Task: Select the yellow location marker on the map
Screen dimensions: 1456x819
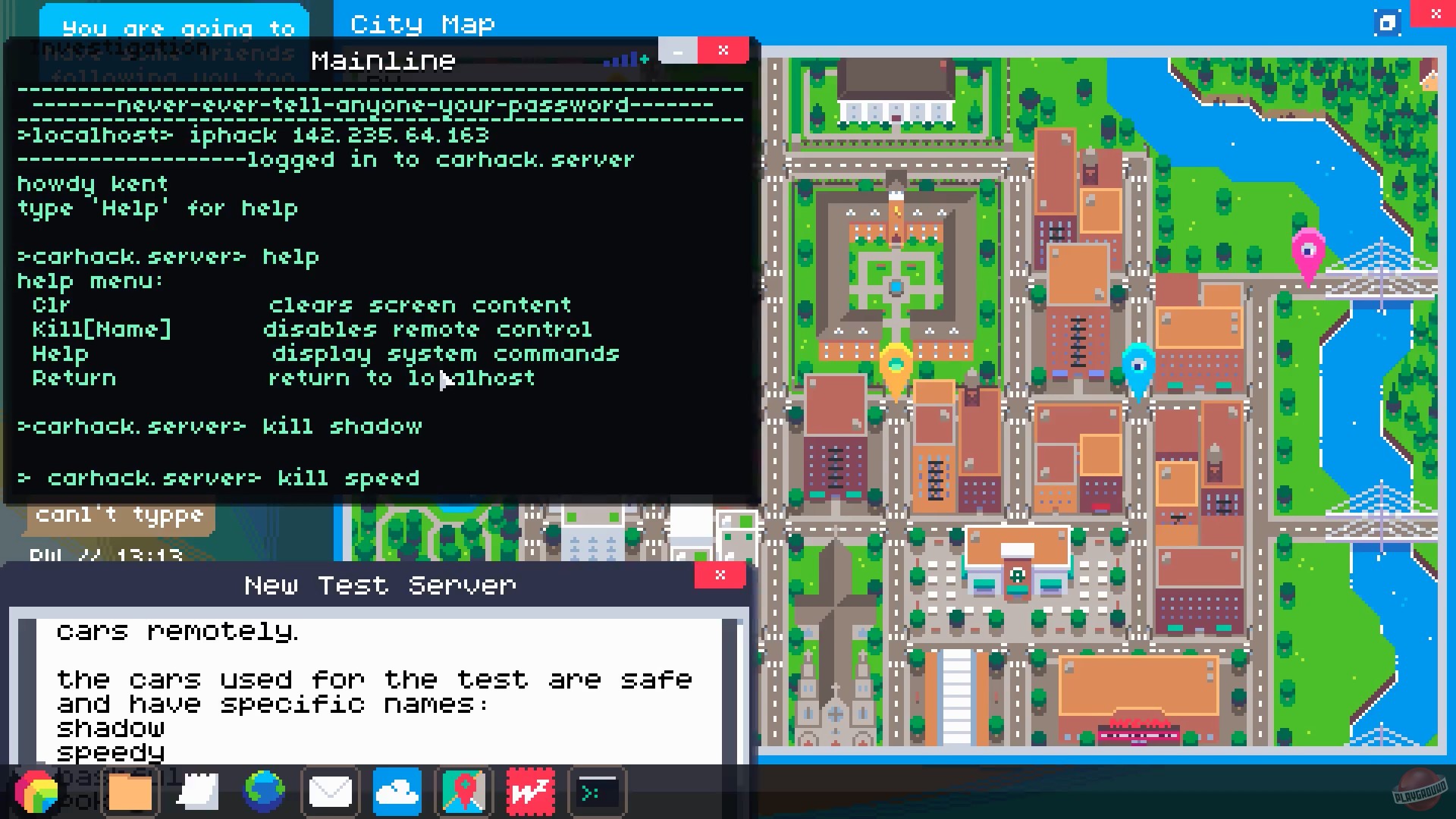Action: 897,364
